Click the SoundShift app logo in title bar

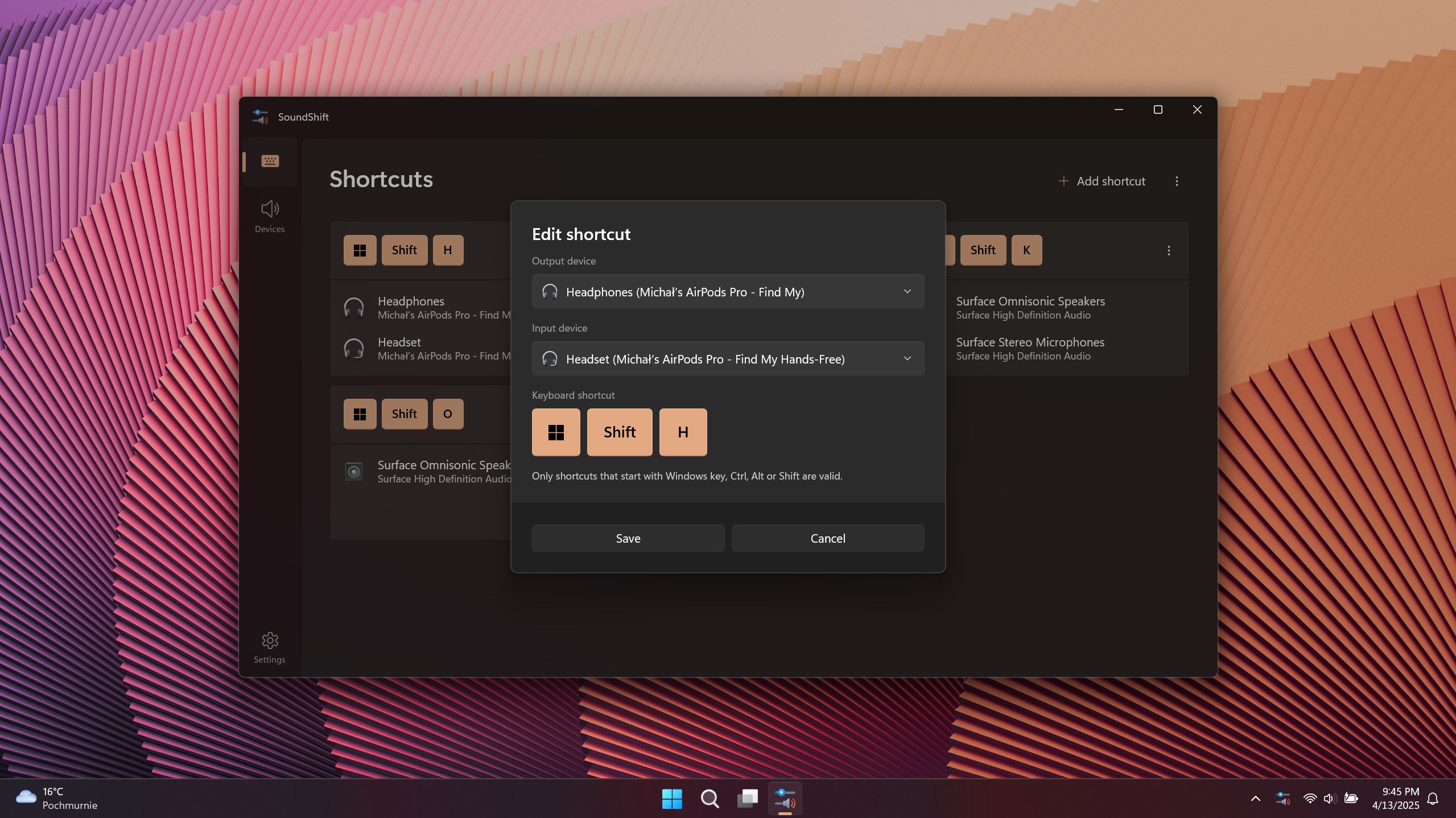260,117
